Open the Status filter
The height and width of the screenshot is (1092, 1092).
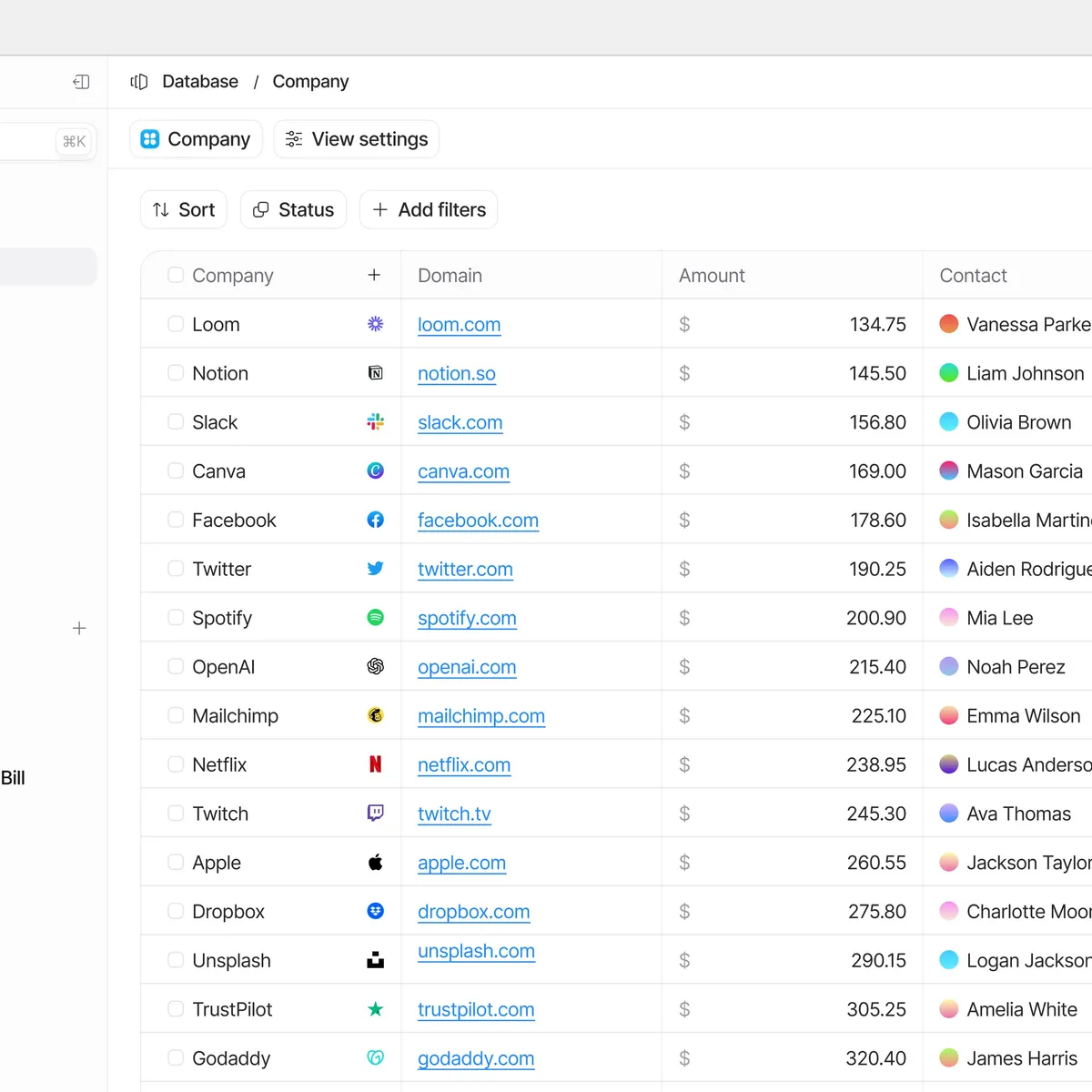click(293, 210)
